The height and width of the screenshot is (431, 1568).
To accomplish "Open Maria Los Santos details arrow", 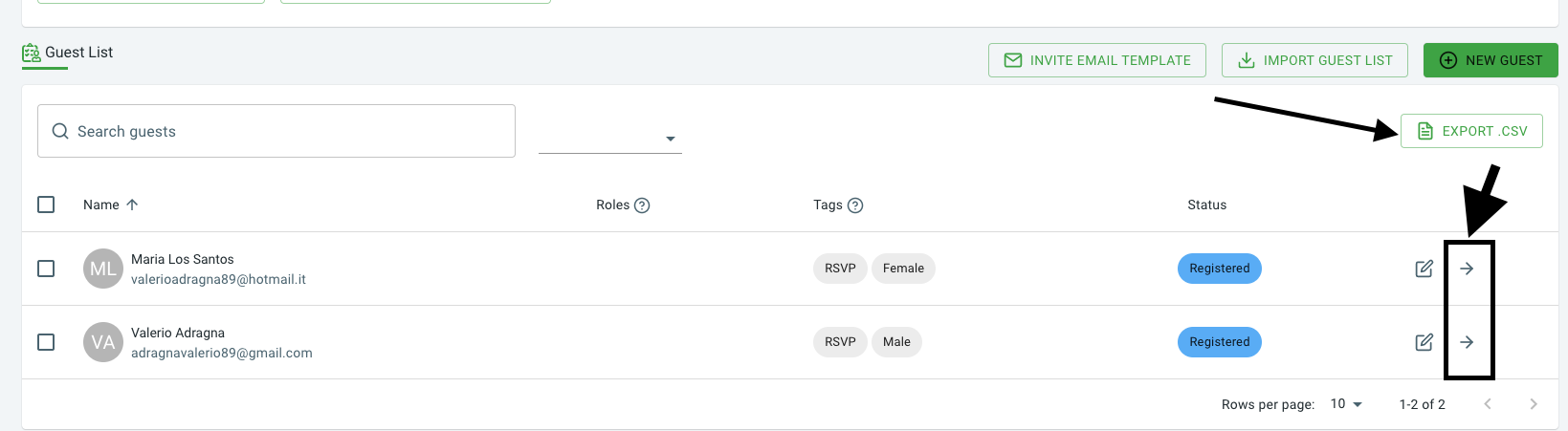I will 1467,269.
